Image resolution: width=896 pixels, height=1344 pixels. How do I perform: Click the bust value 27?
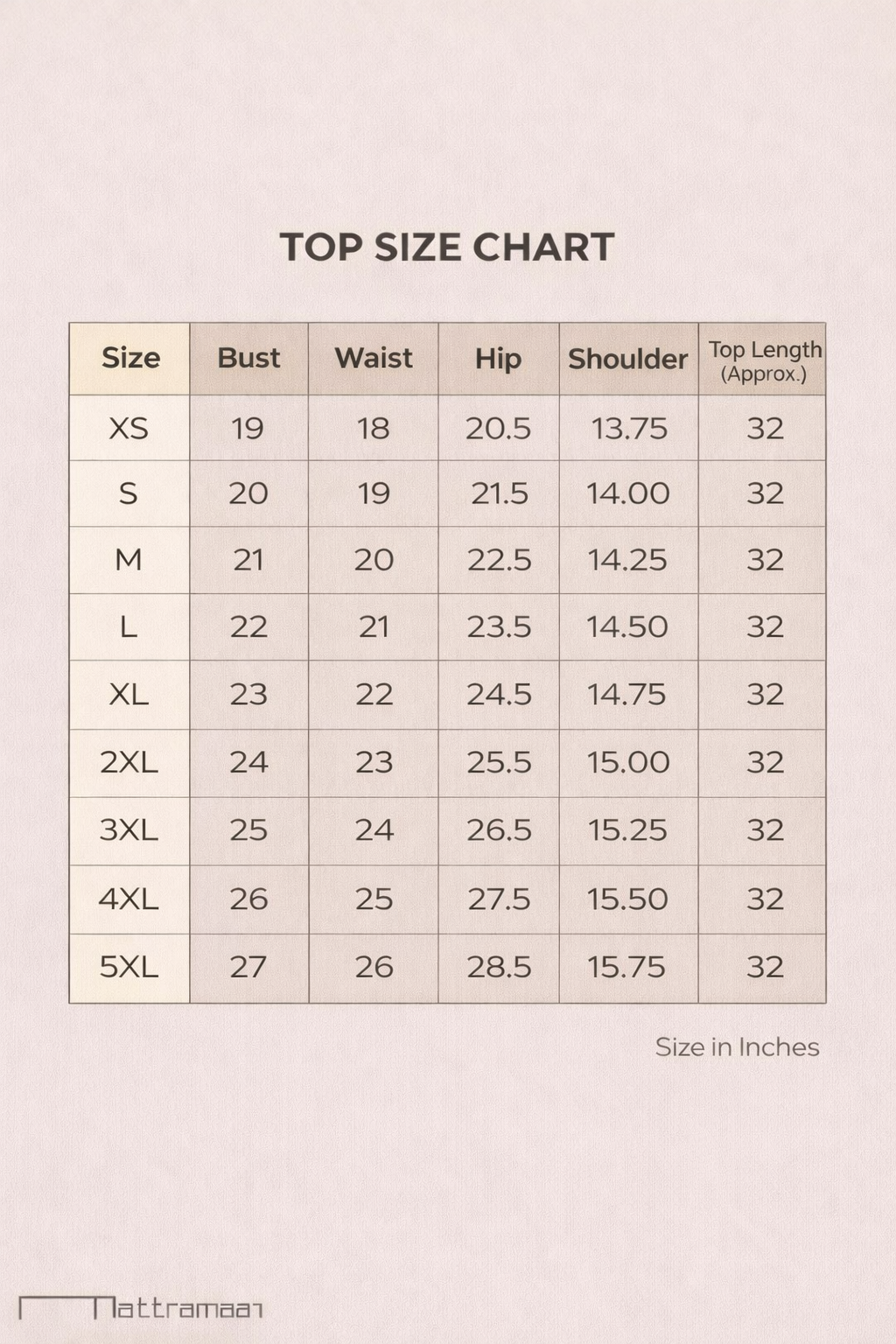click(248, 967)
